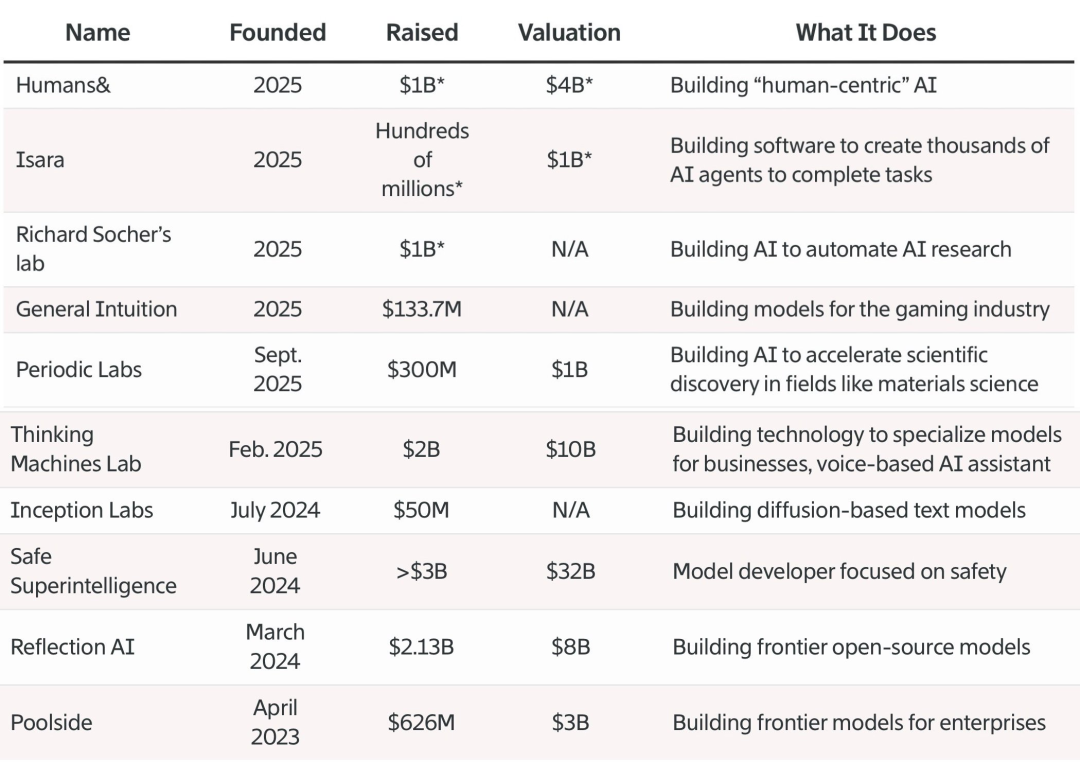Select the Safe Superintelligence name cell
Screen dimensions: 1080x763
[93, 571]
